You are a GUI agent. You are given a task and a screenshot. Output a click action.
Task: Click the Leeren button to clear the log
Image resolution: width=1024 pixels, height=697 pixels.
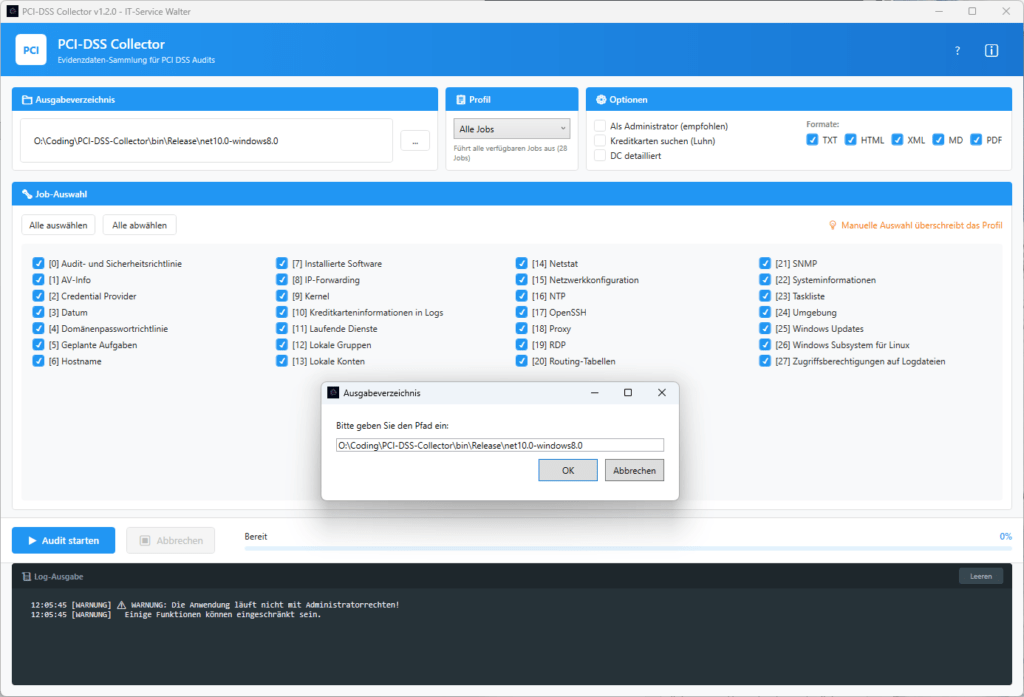[x=980, y=575]
